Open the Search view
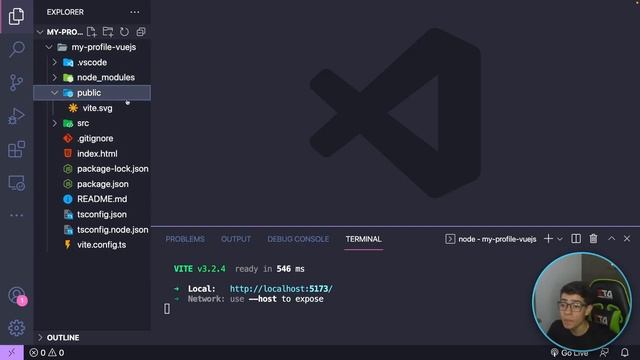The image size is (640, 360). click(16, 49)
